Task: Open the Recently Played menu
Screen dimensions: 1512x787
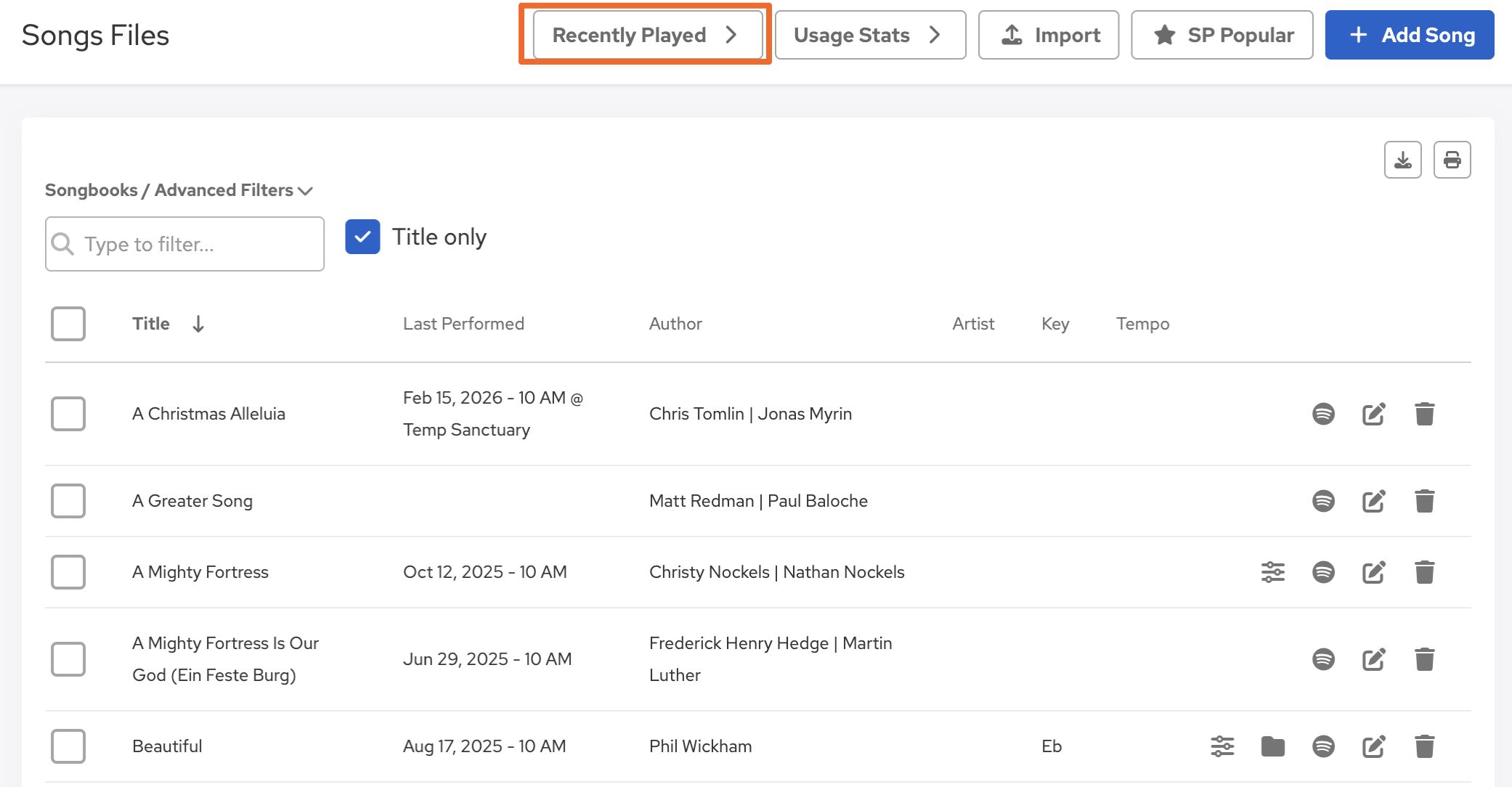Action: click(646, 35)
